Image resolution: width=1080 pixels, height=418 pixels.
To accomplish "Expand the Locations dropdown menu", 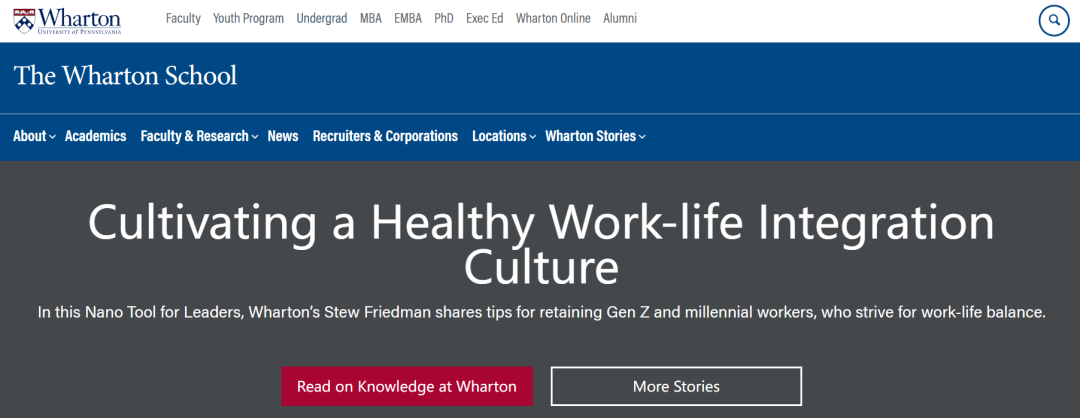I will (503, 136).
